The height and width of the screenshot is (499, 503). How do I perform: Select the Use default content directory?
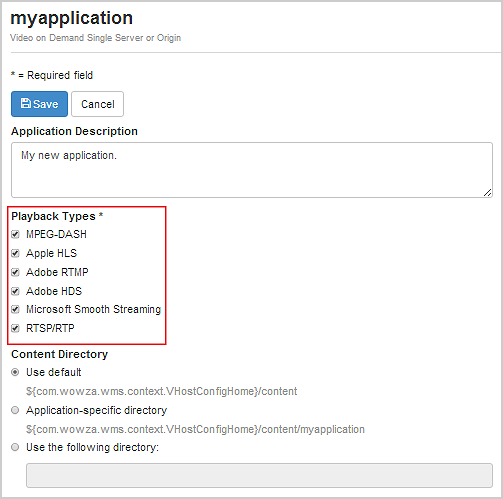pos(15,372)
